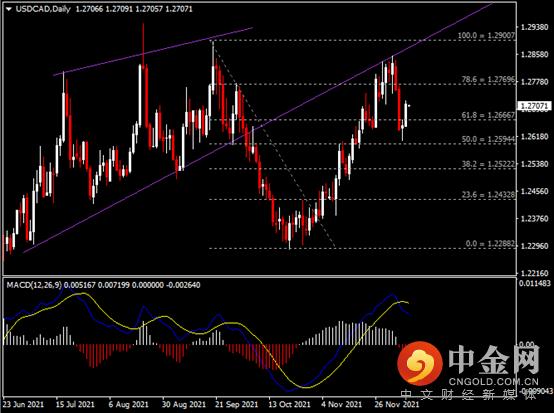This screenshot has height=413, width=554.
Task: Click the 26 Nov 2021 date label
Action: coord(396,404)
